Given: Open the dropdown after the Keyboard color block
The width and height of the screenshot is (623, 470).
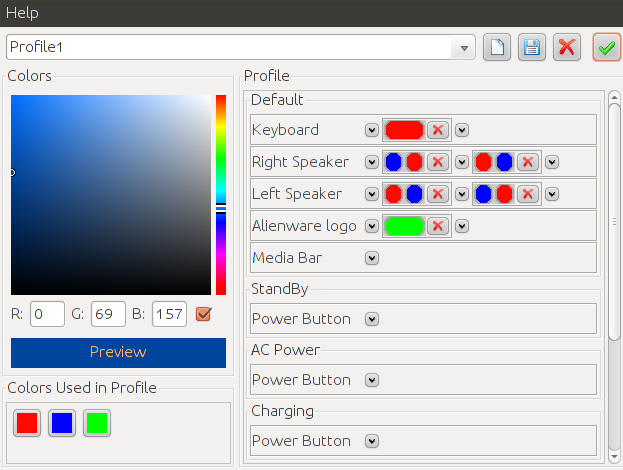Looking at the screenshot, I should 462,130.
